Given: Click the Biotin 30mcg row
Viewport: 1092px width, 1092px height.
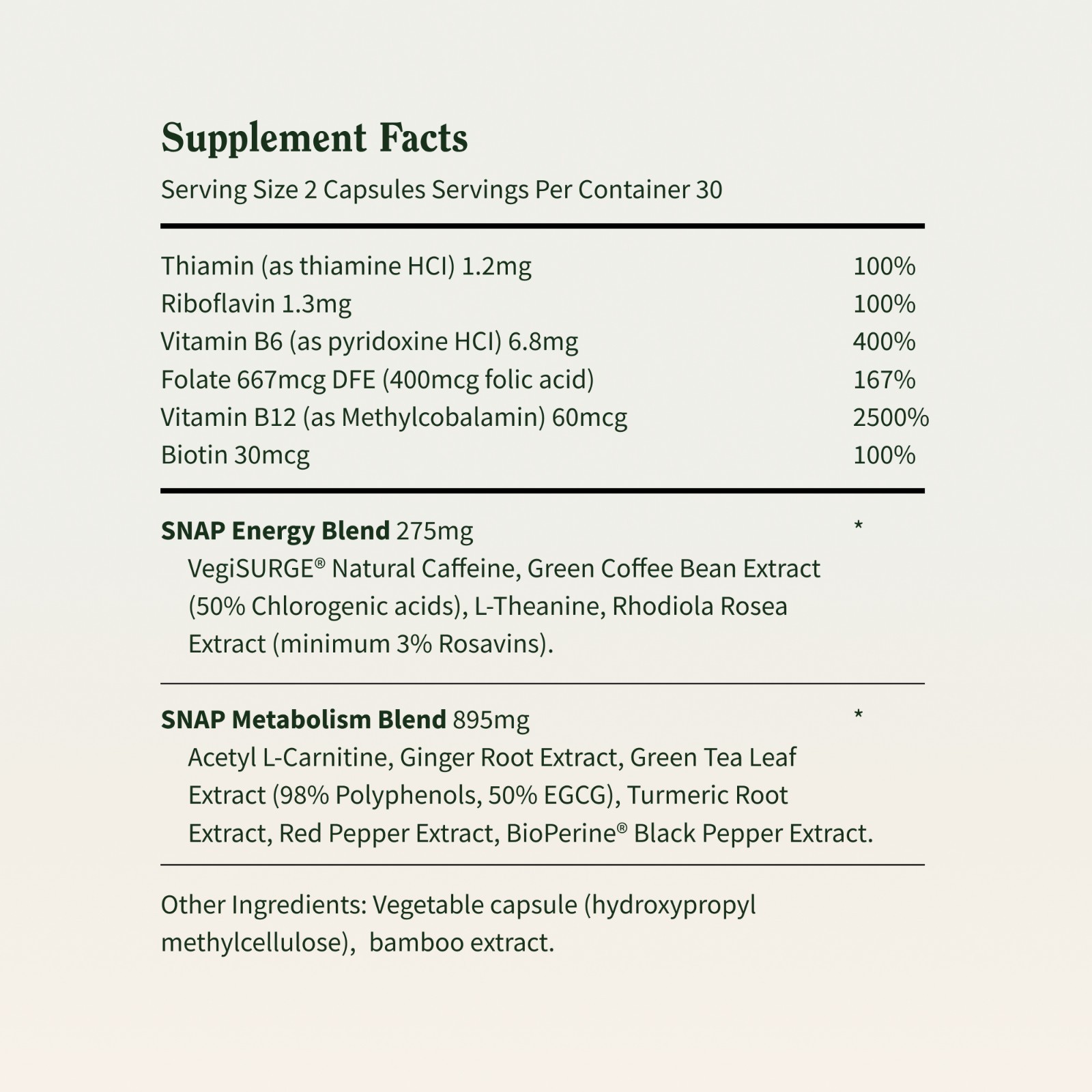Looking at the screenshot, I should click(543, 455).
